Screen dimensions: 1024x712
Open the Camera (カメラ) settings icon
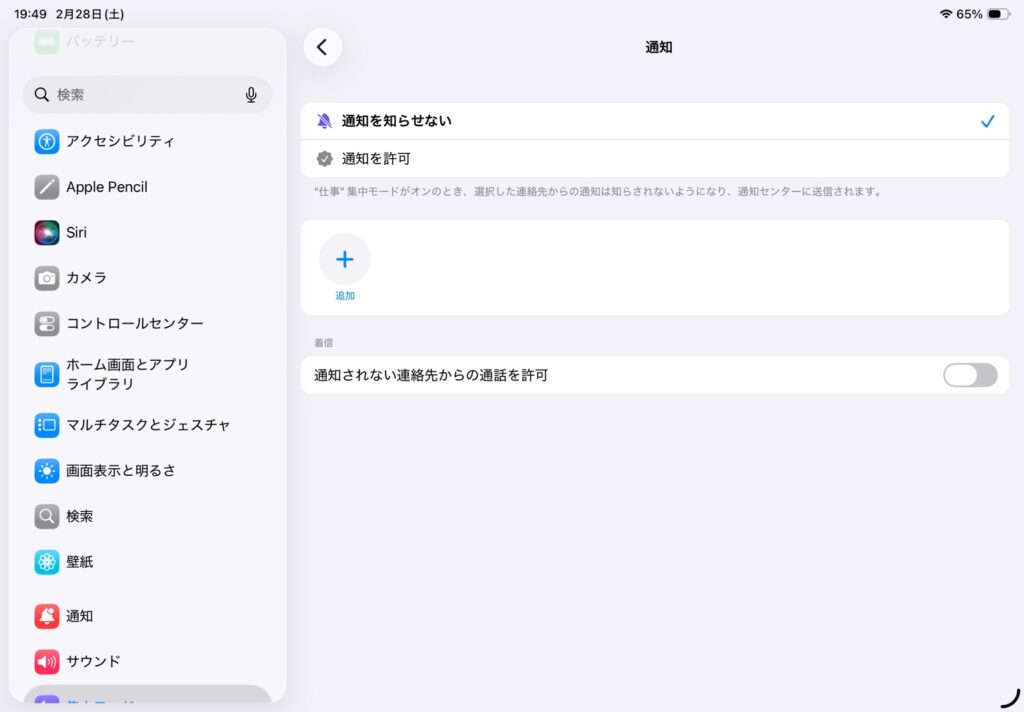[47, 278]
